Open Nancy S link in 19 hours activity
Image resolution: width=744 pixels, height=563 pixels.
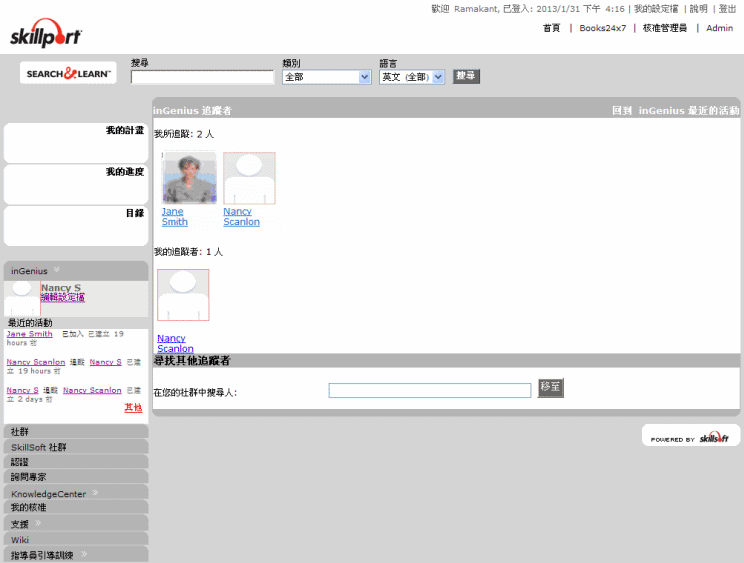coord(105,362)
